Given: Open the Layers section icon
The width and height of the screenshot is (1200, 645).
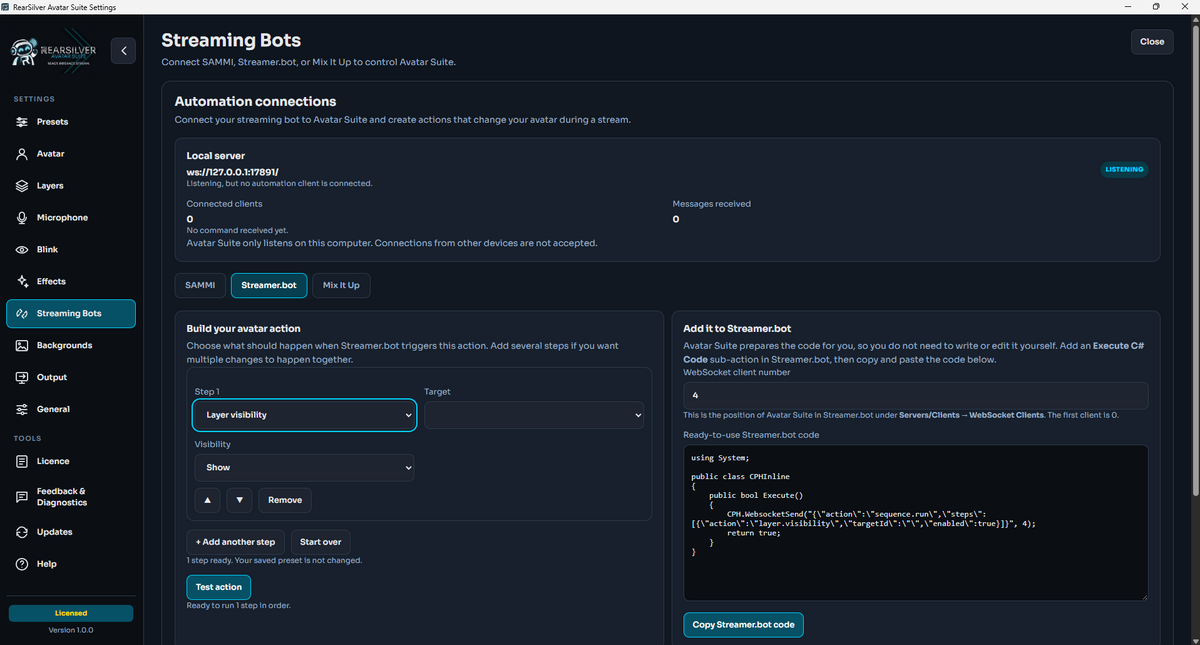Looking at the screenshot, I should coord(22,186).
